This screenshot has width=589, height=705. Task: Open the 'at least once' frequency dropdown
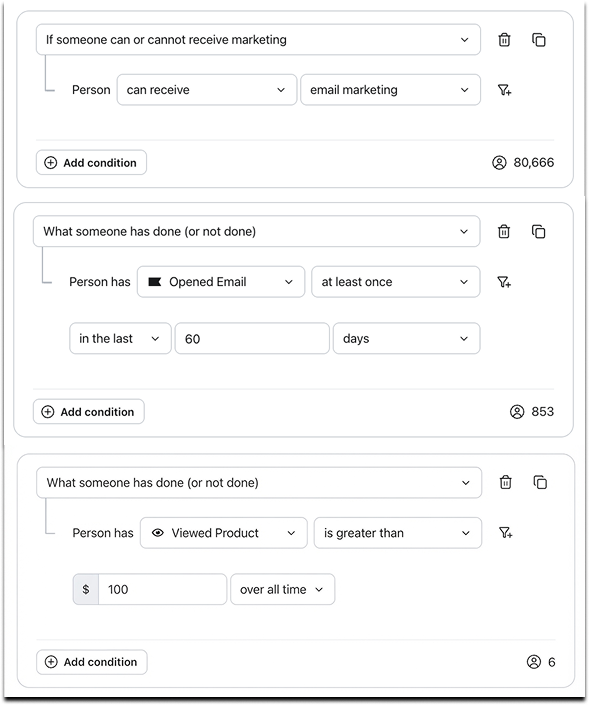click(395, 282)
